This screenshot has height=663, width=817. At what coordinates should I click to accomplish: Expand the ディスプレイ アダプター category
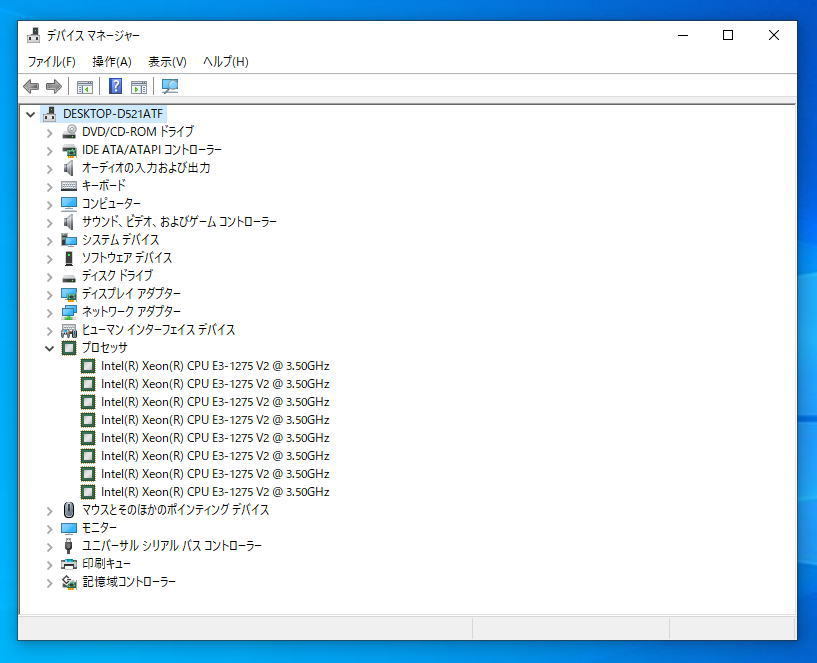[49, 295]
